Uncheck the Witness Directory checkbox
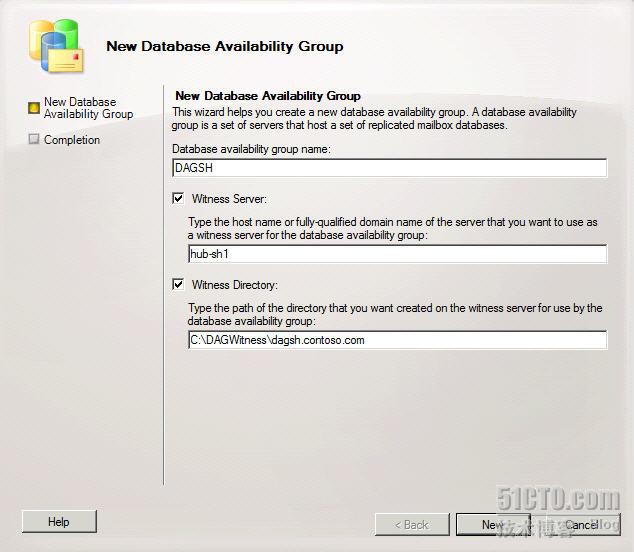This screenshot has width=634, height=552. click(178, 284)
